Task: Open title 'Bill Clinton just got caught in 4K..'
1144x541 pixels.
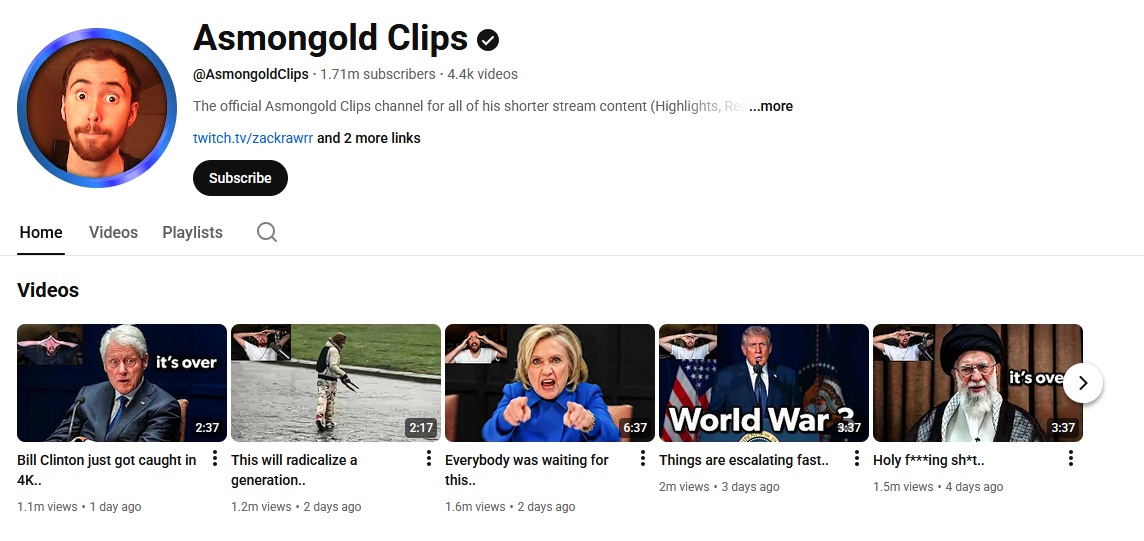Action: [x=107, y=470]
